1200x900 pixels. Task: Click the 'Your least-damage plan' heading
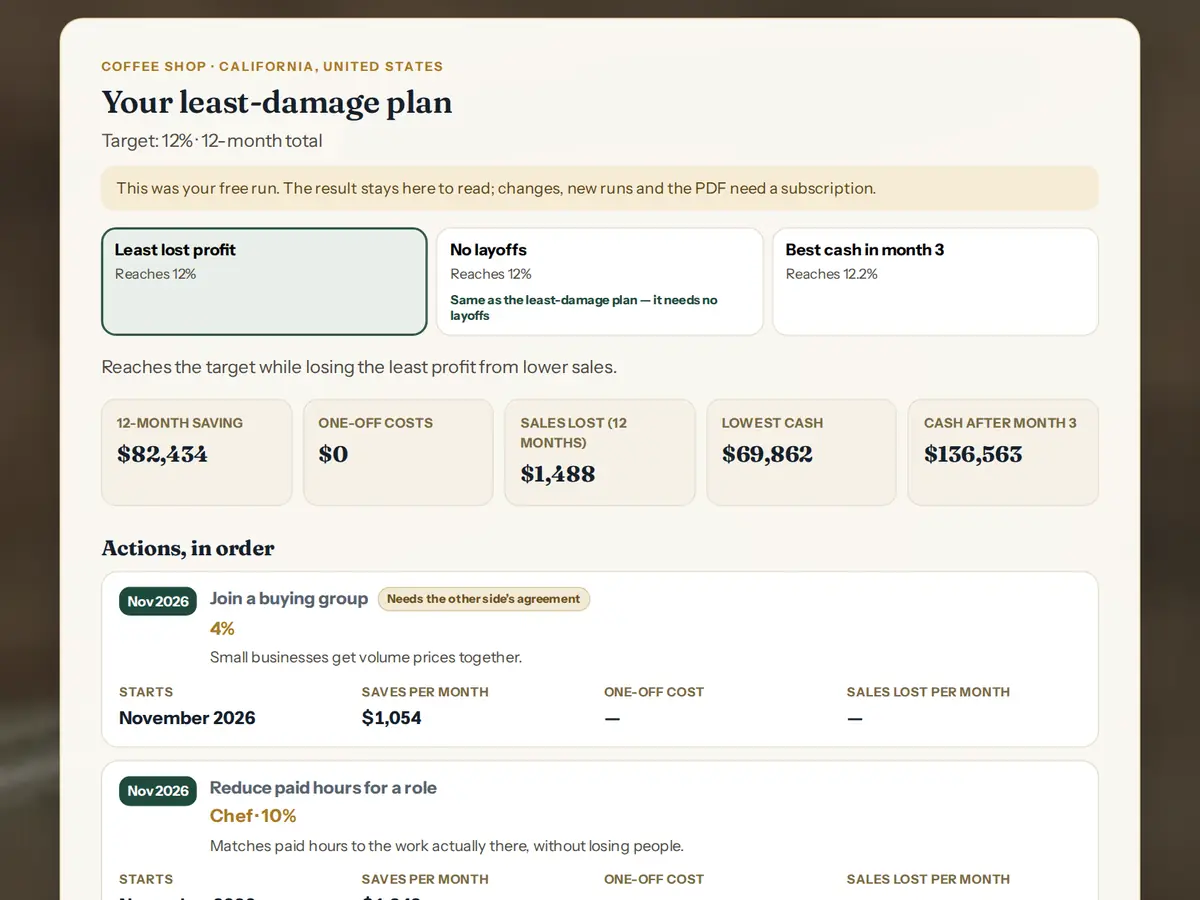click(277, 102)
